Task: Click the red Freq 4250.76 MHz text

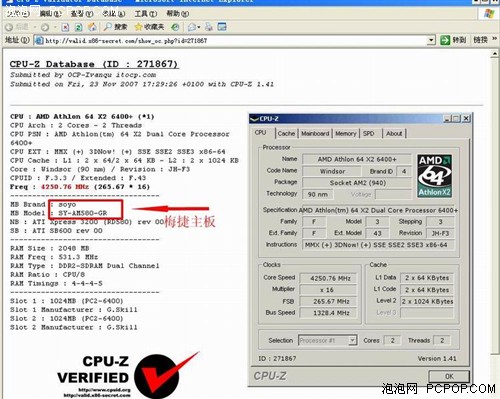Action: coord(65,187)
